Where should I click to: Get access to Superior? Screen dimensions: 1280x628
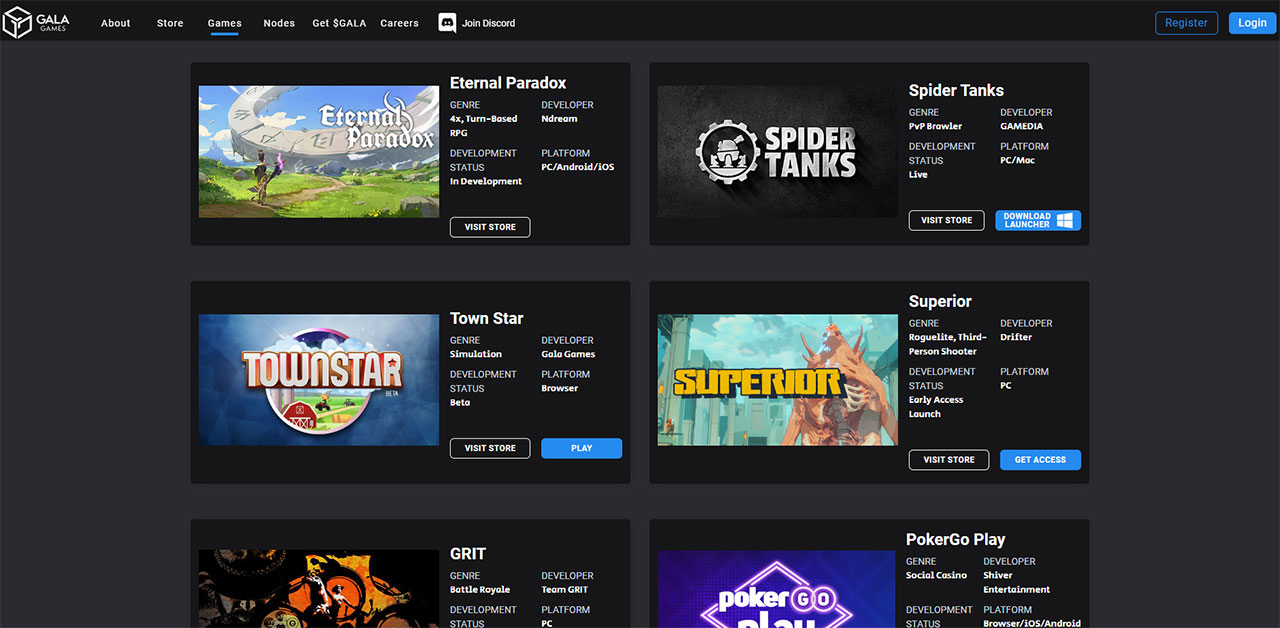tap(1040, 460)
